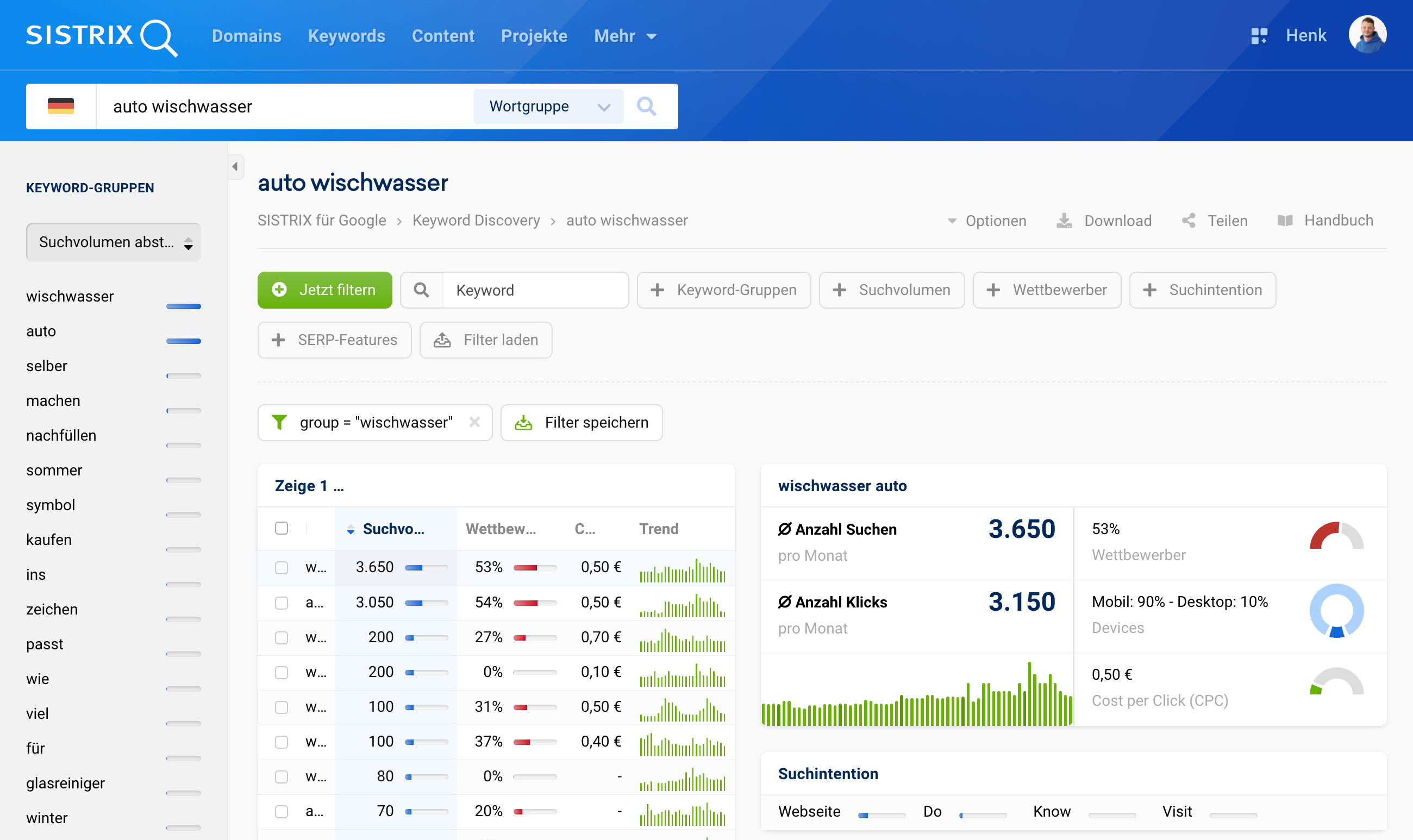Viewport: 1413px width, 840px height.
Task: Click the German flag country selector
Action: coord(60,106)
